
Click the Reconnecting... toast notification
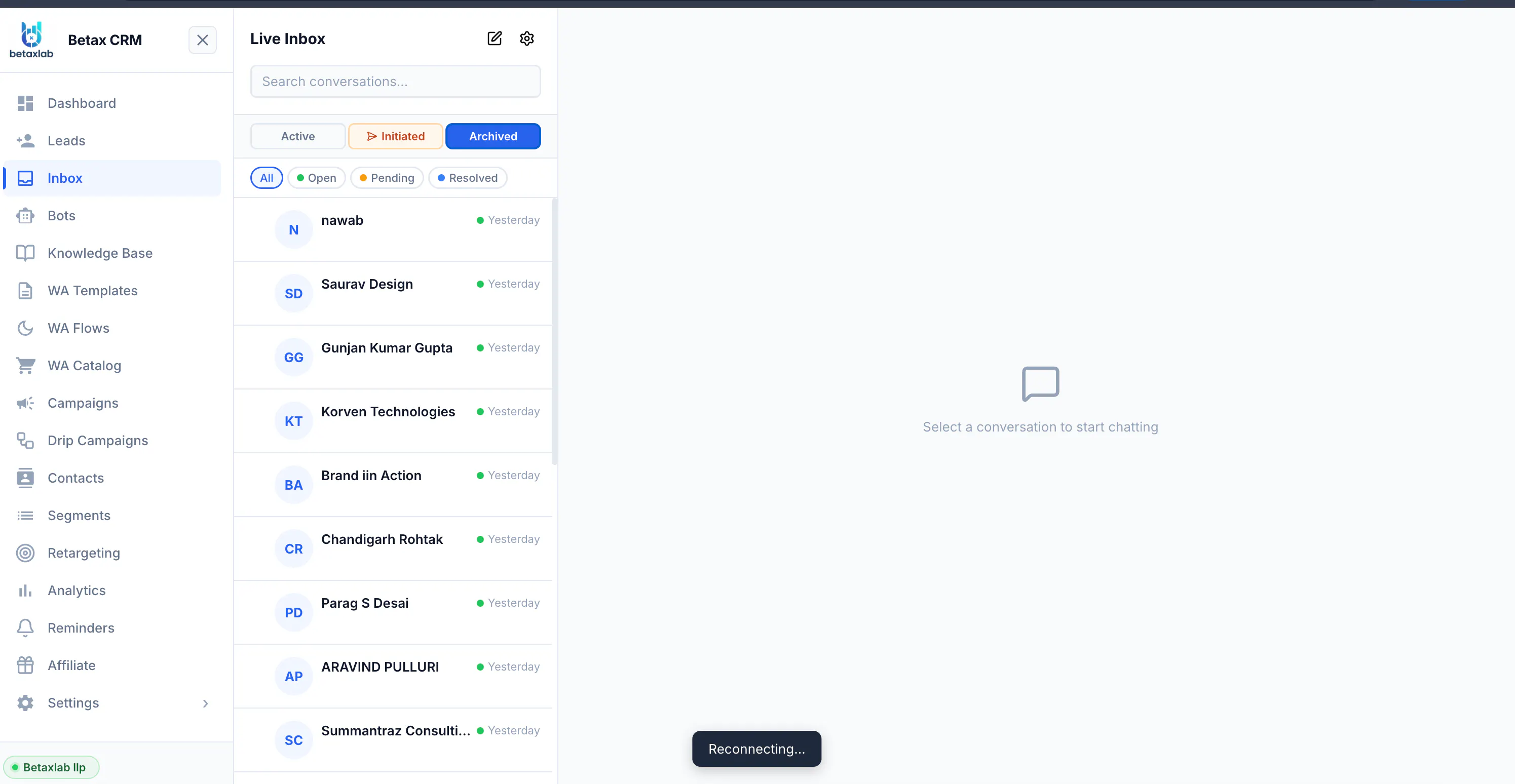pyautogui.click(x=756, y=750)
